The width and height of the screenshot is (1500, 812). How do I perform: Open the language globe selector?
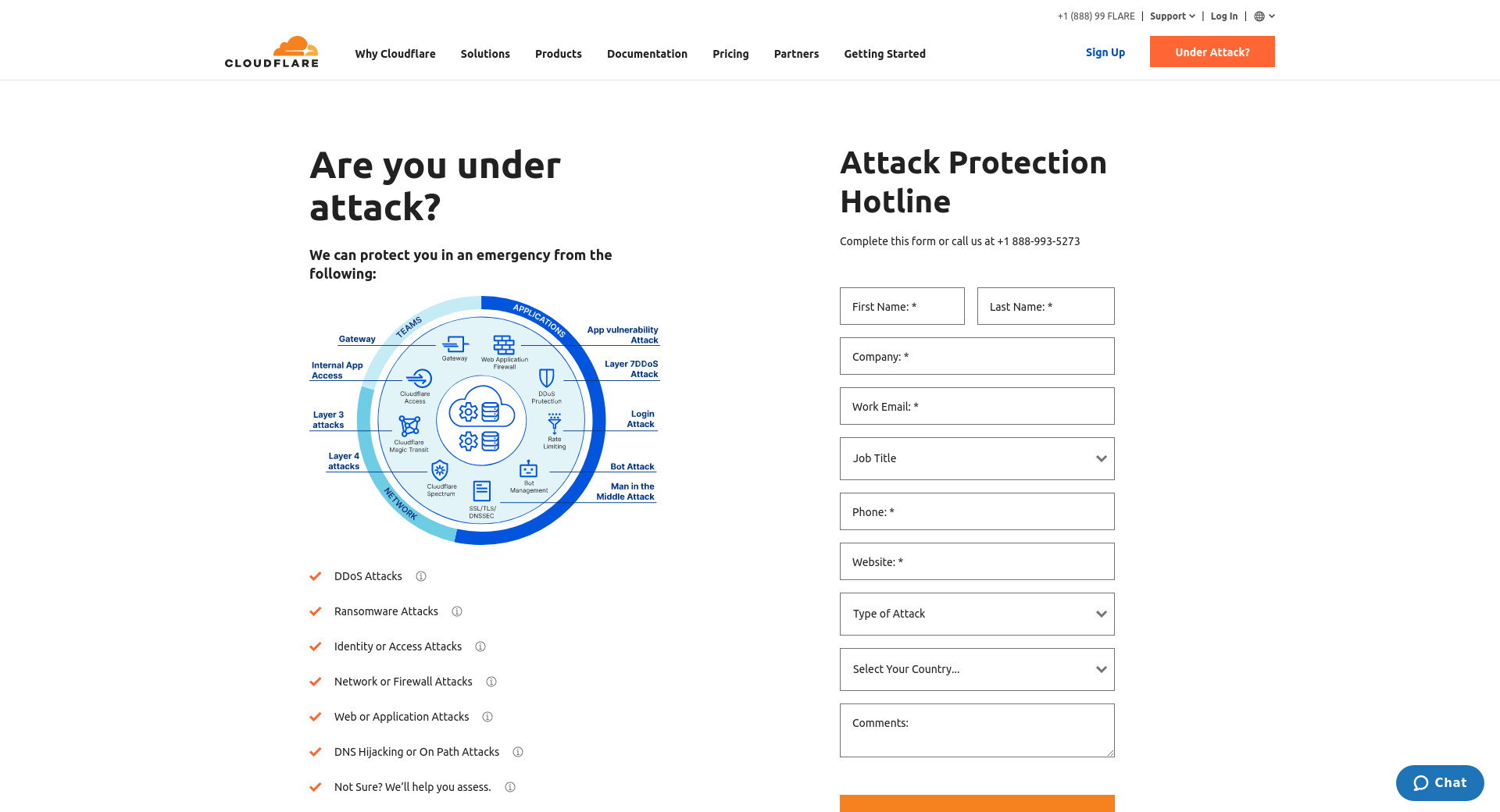point(1264,16)
